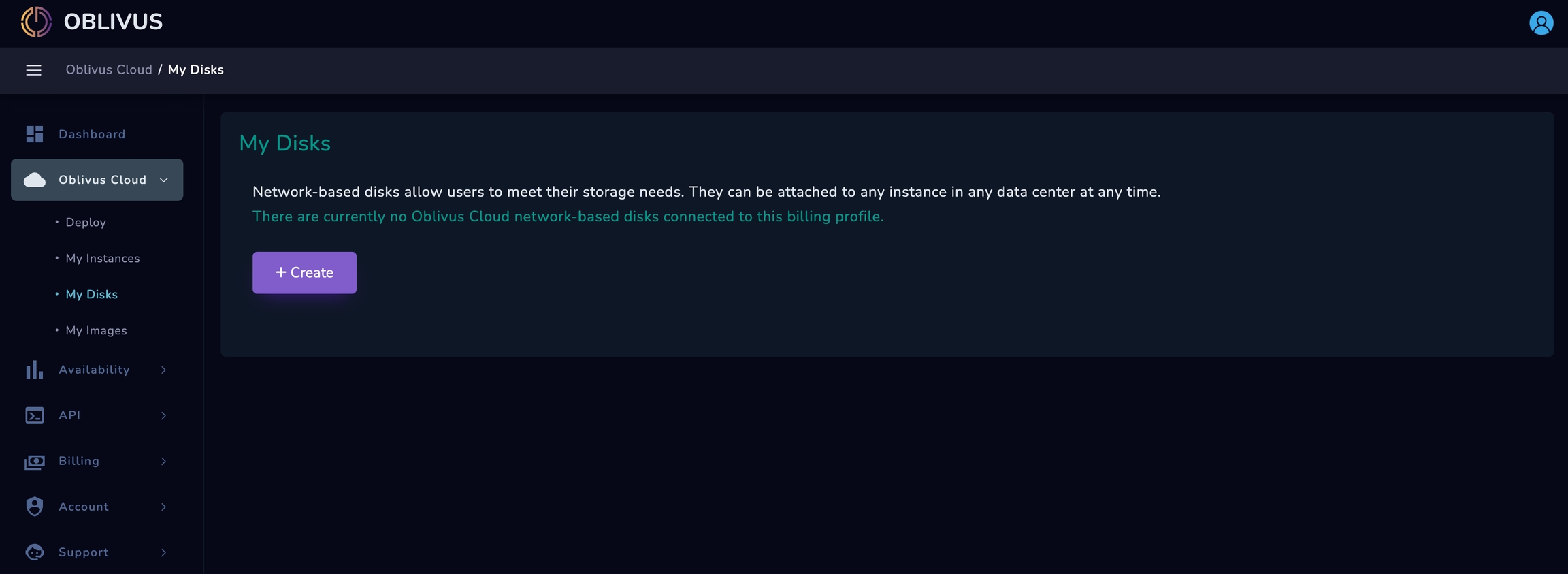The image size is (1568, 574).
Task: Go to My Instances
Action: click(103, 258)
